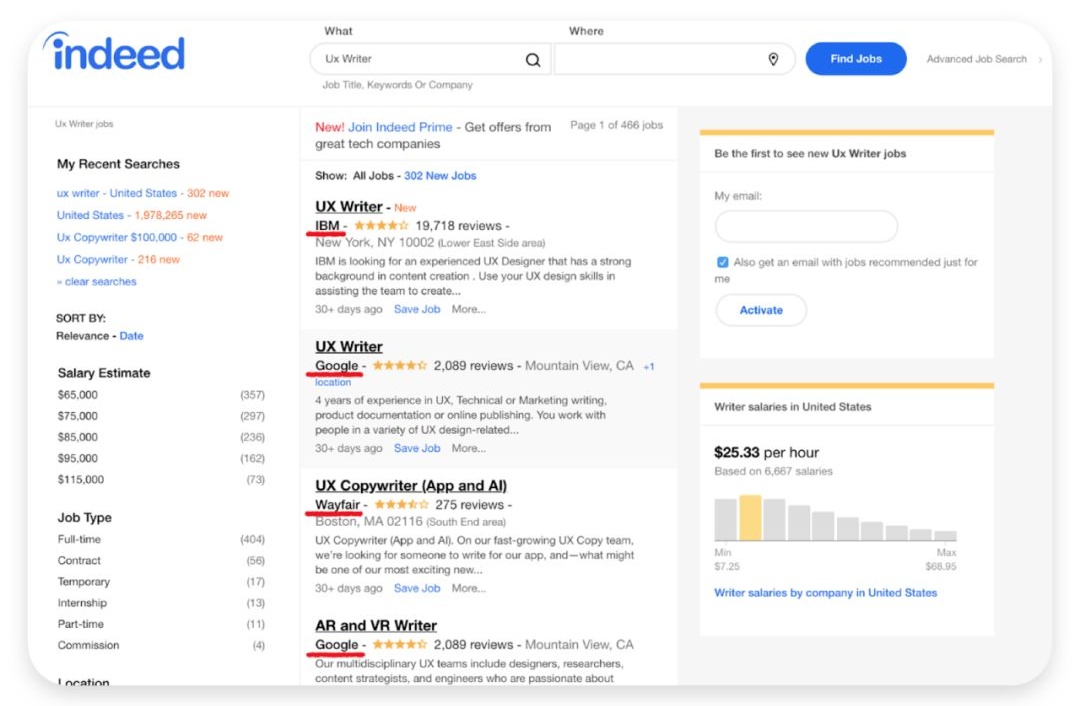The image size is (1080, 706).
Task: Show 302 New Jobs
Action: pos(440,176)
